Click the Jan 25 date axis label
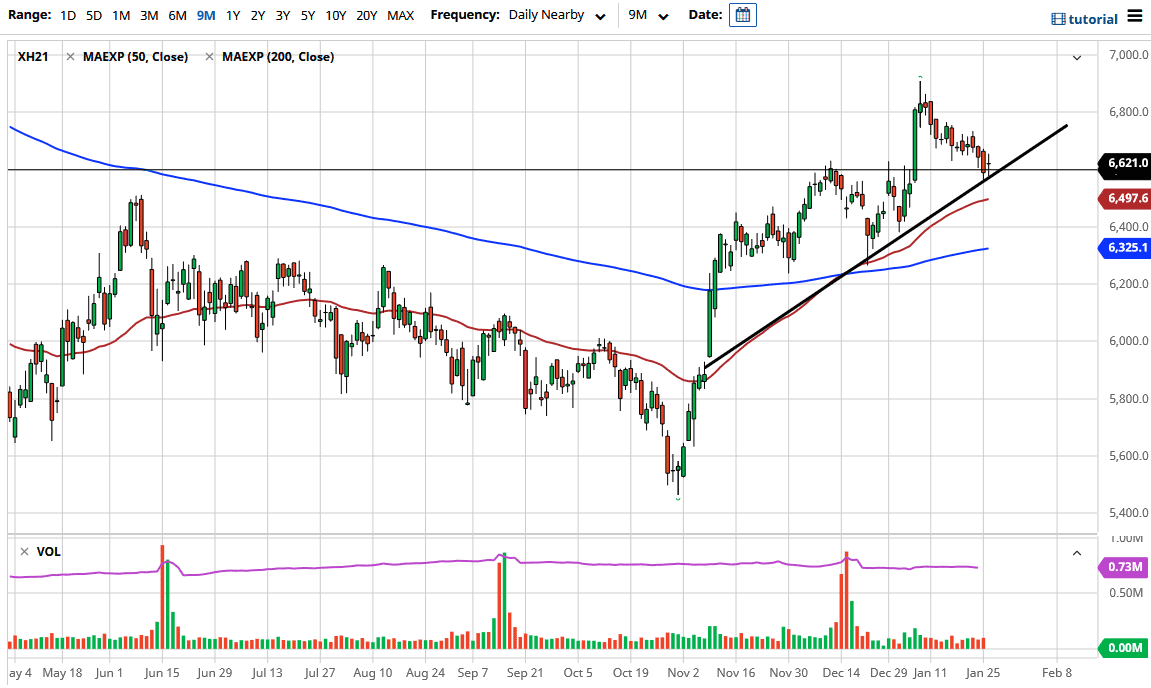 (983, 673)
